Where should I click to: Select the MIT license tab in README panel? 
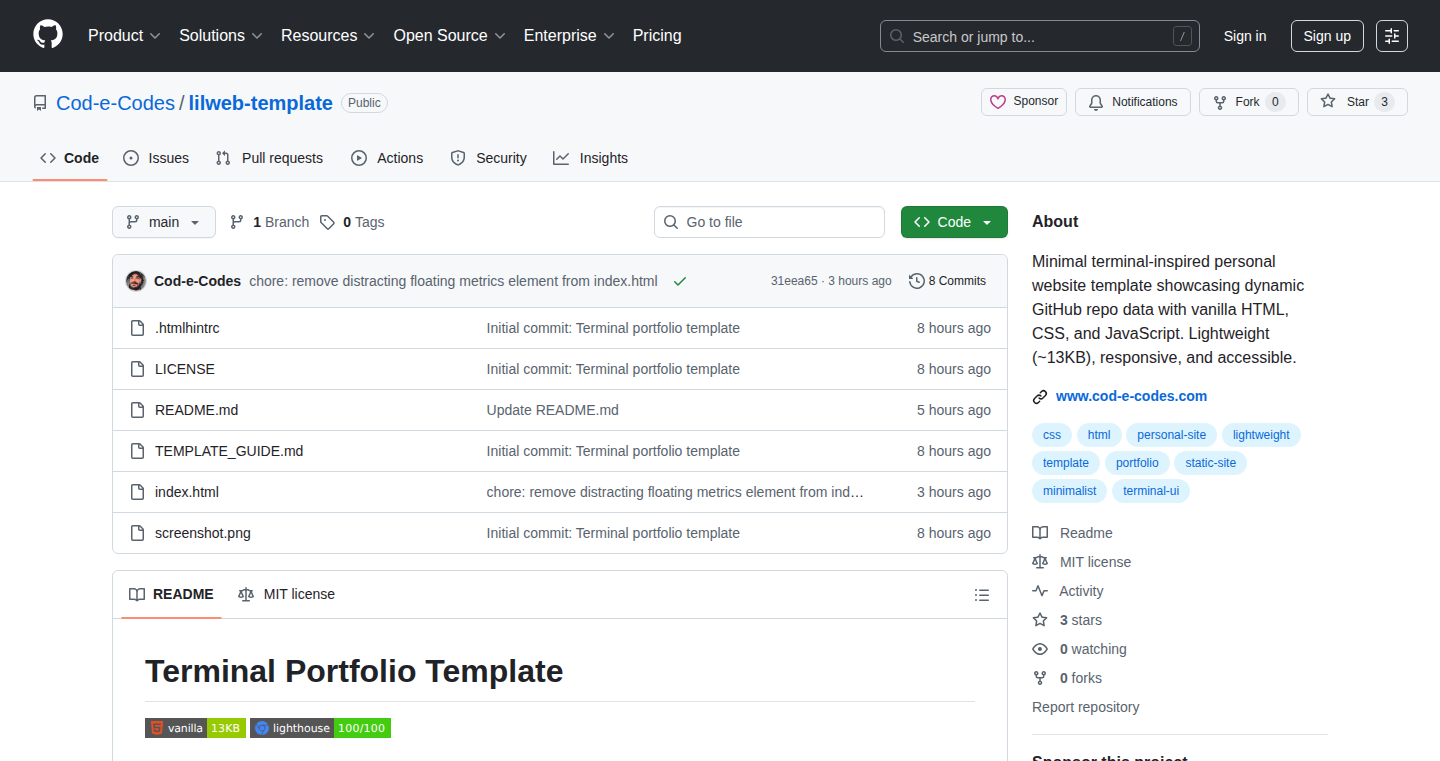[x=286, y=594]
